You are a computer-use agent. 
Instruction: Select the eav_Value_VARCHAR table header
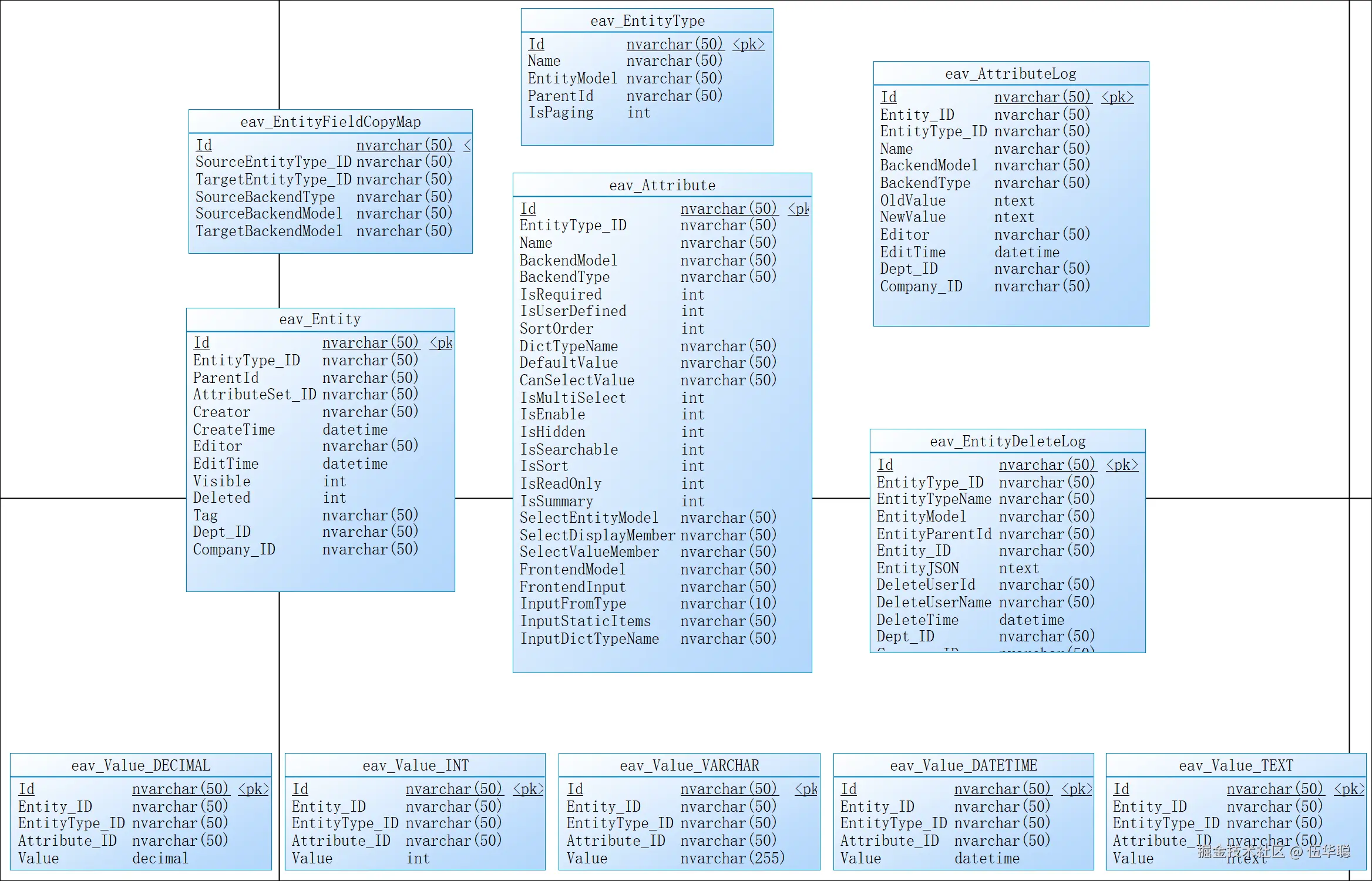pos(689,766)
